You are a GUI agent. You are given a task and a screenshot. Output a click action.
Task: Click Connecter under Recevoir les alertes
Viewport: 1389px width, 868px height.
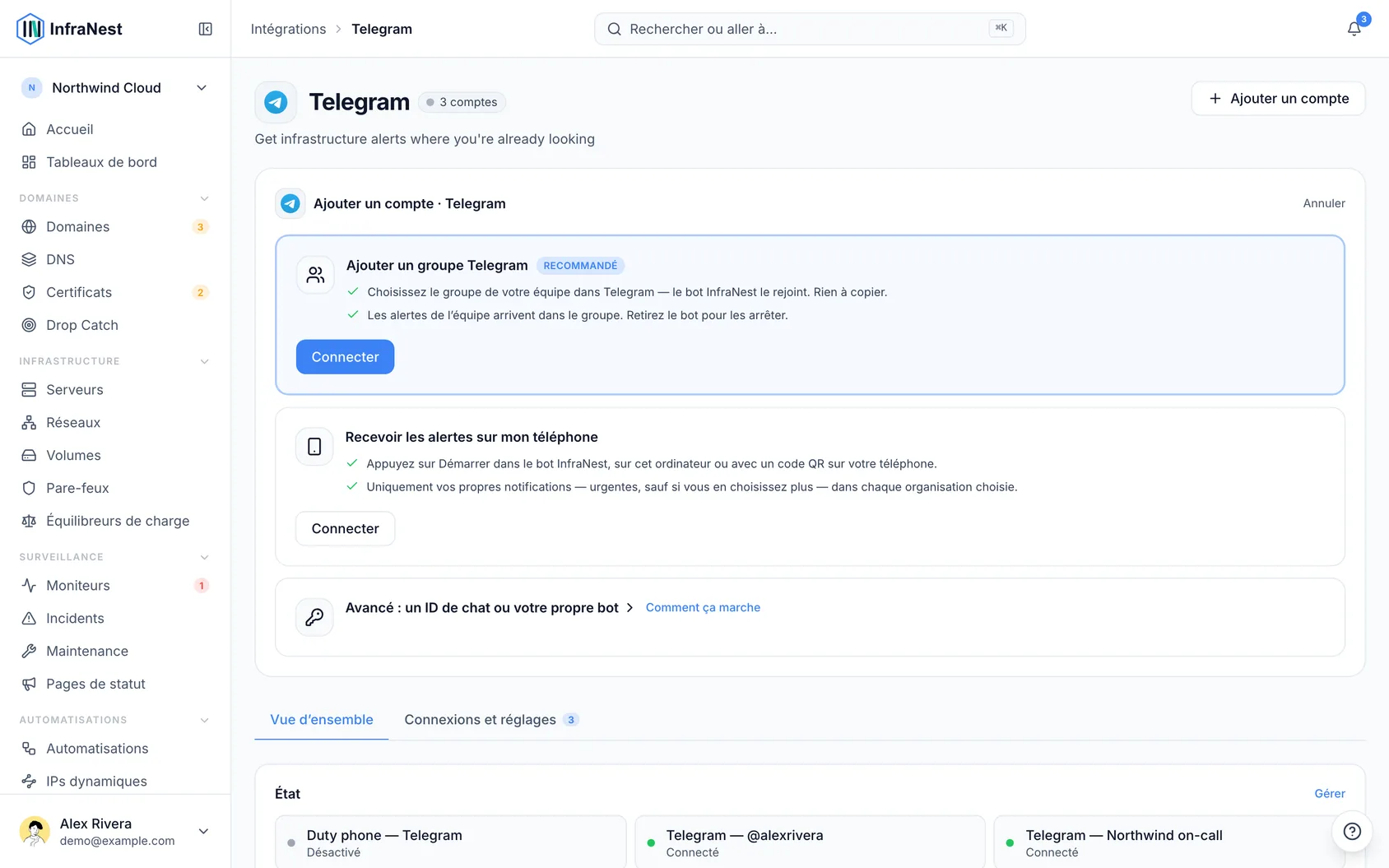click(345, 528)
